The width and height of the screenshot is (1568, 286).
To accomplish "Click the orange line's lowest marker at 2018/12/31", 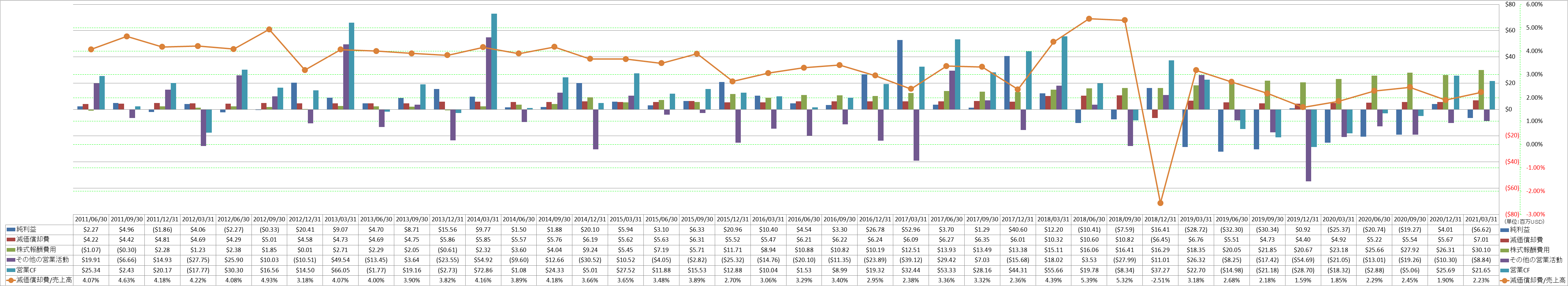I will tap(1160, 203).
